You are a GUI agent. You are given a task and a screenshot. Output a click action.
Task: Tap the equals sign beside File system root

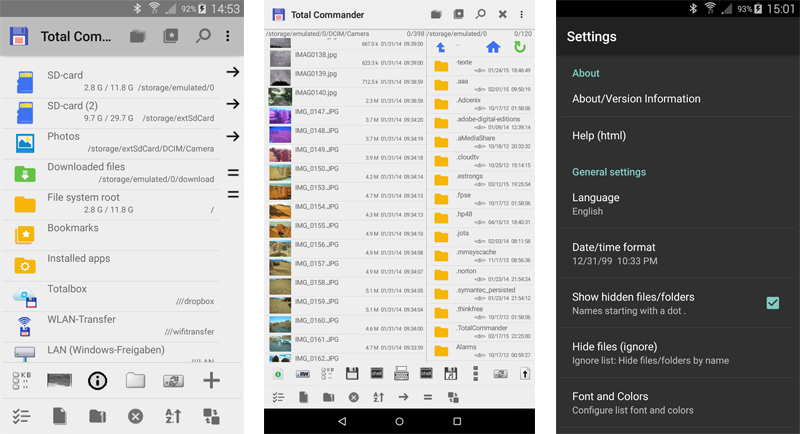[x=233, y=194]
